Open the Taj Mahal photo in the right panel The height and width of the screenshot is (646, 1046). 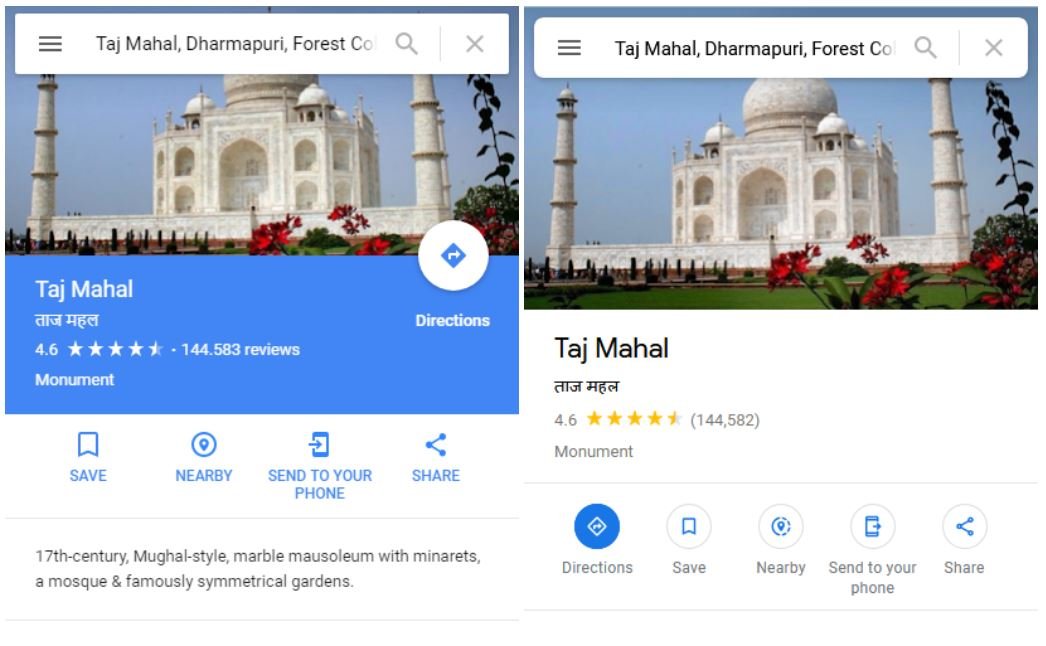(x=780, y=194)
